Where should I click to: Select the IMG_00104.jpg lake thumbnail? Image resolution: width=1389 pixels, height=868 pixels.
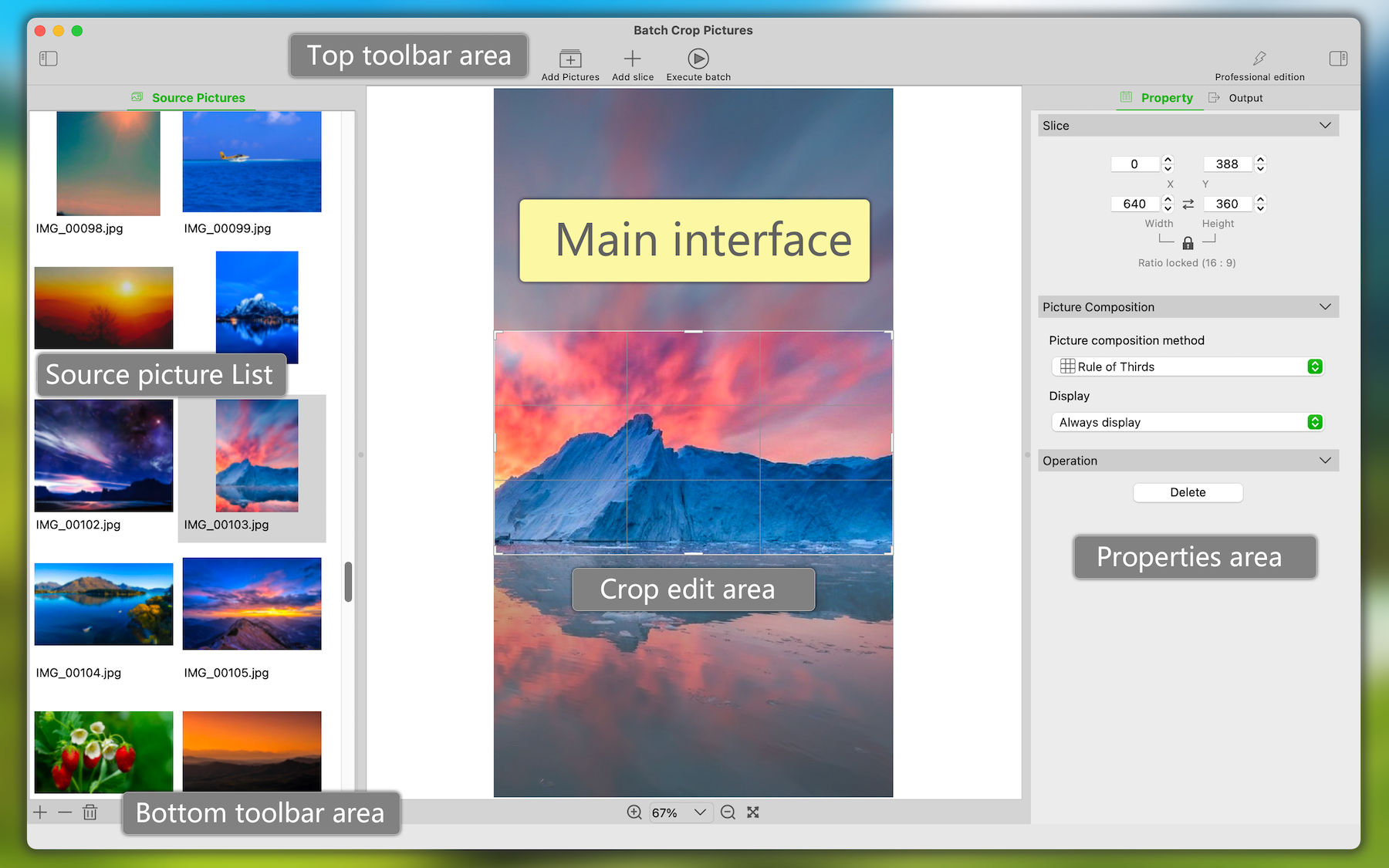pos(103,604)
